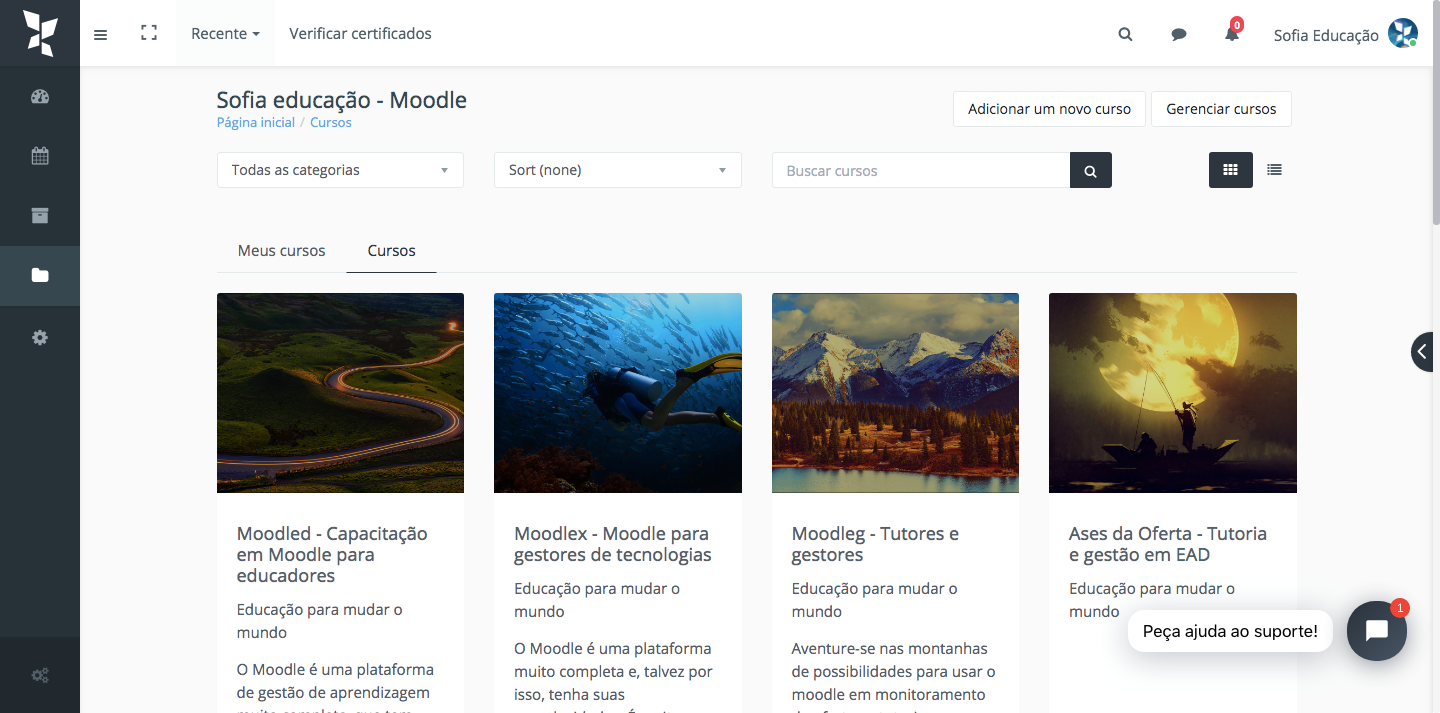Open Verificar certificados menu item
The image size is (1440, 713).
click(361, 34)
